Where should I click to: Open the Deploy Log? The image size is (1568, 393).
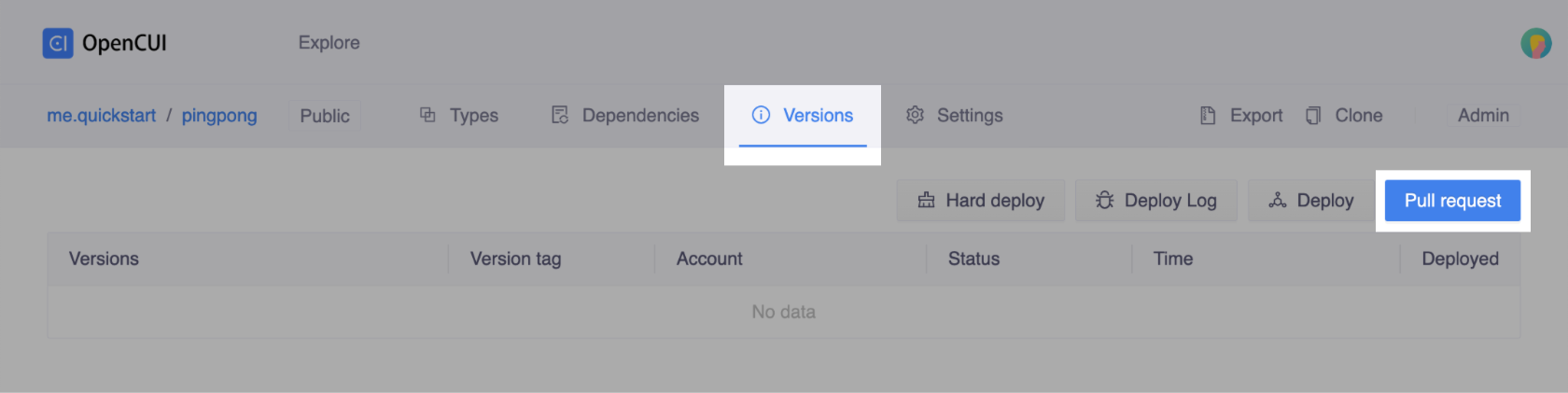tap(1155, 201)
